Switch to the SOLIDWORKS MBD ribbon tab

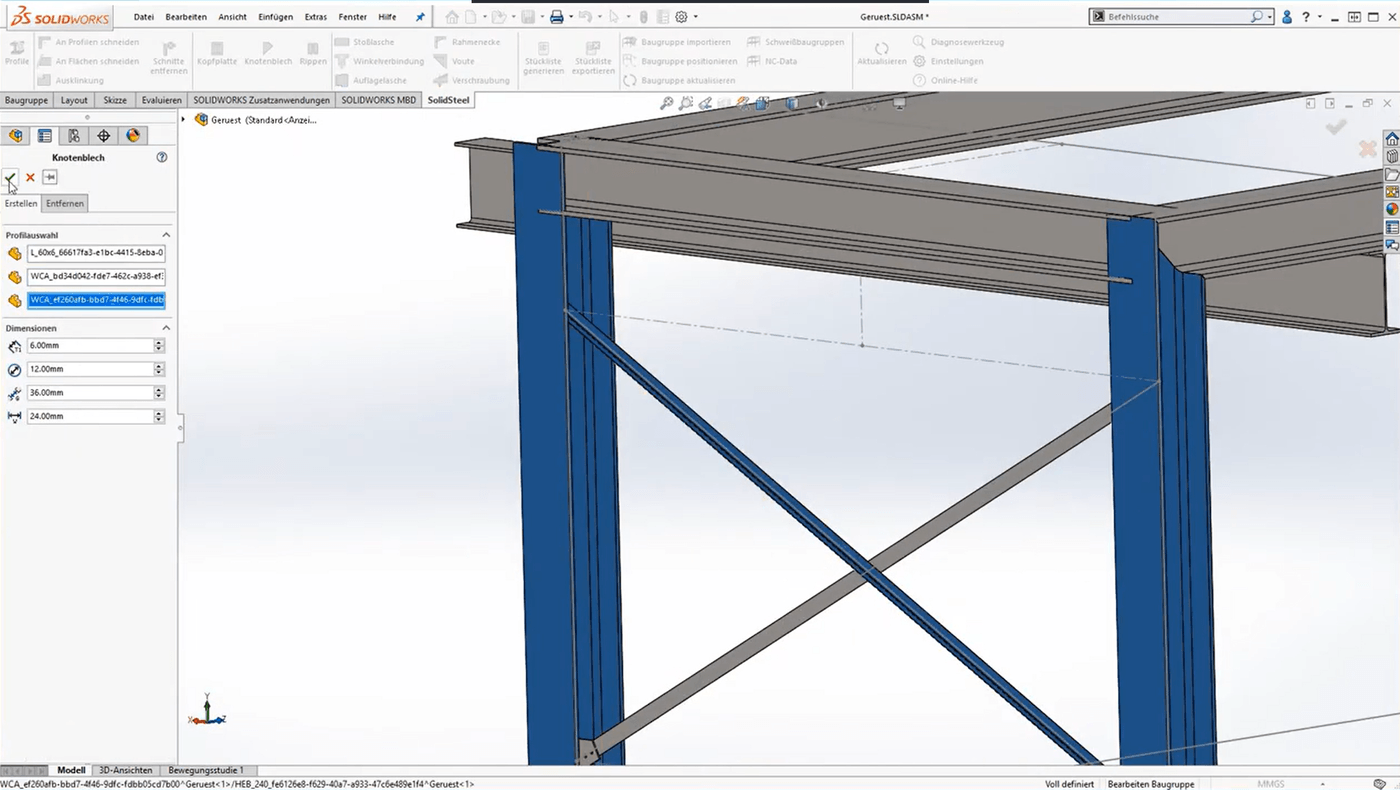pyautogui.click(x=378, y=100)
